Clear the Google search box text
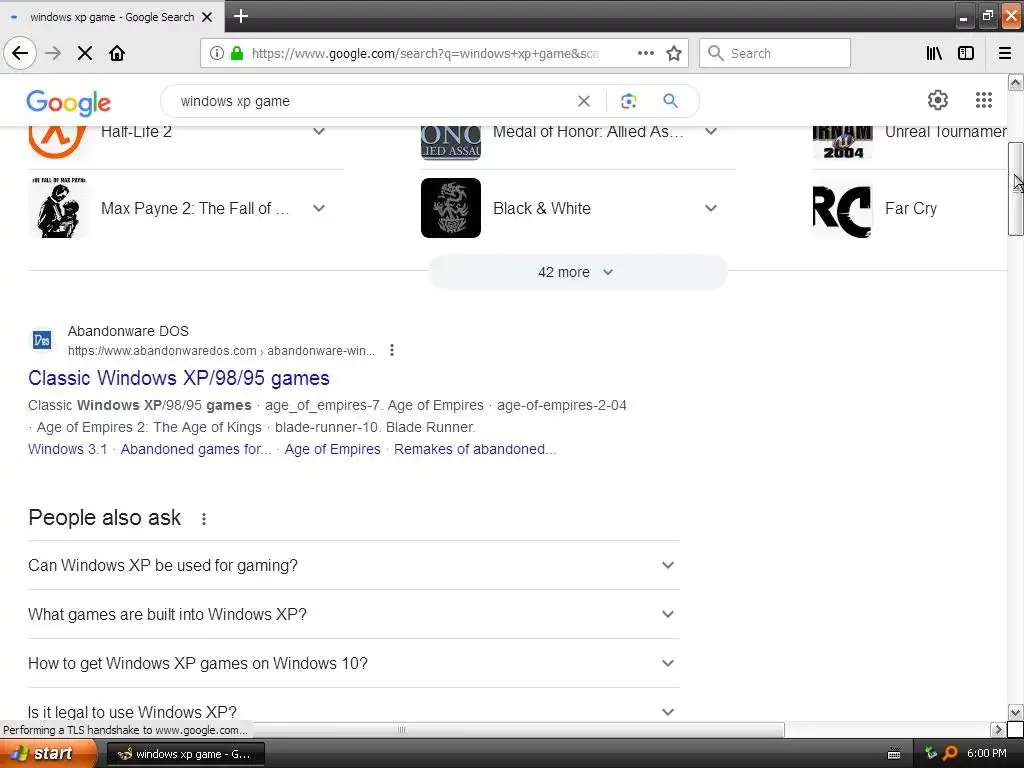This screenshot has width=1024, height=768. pos(584,101)
